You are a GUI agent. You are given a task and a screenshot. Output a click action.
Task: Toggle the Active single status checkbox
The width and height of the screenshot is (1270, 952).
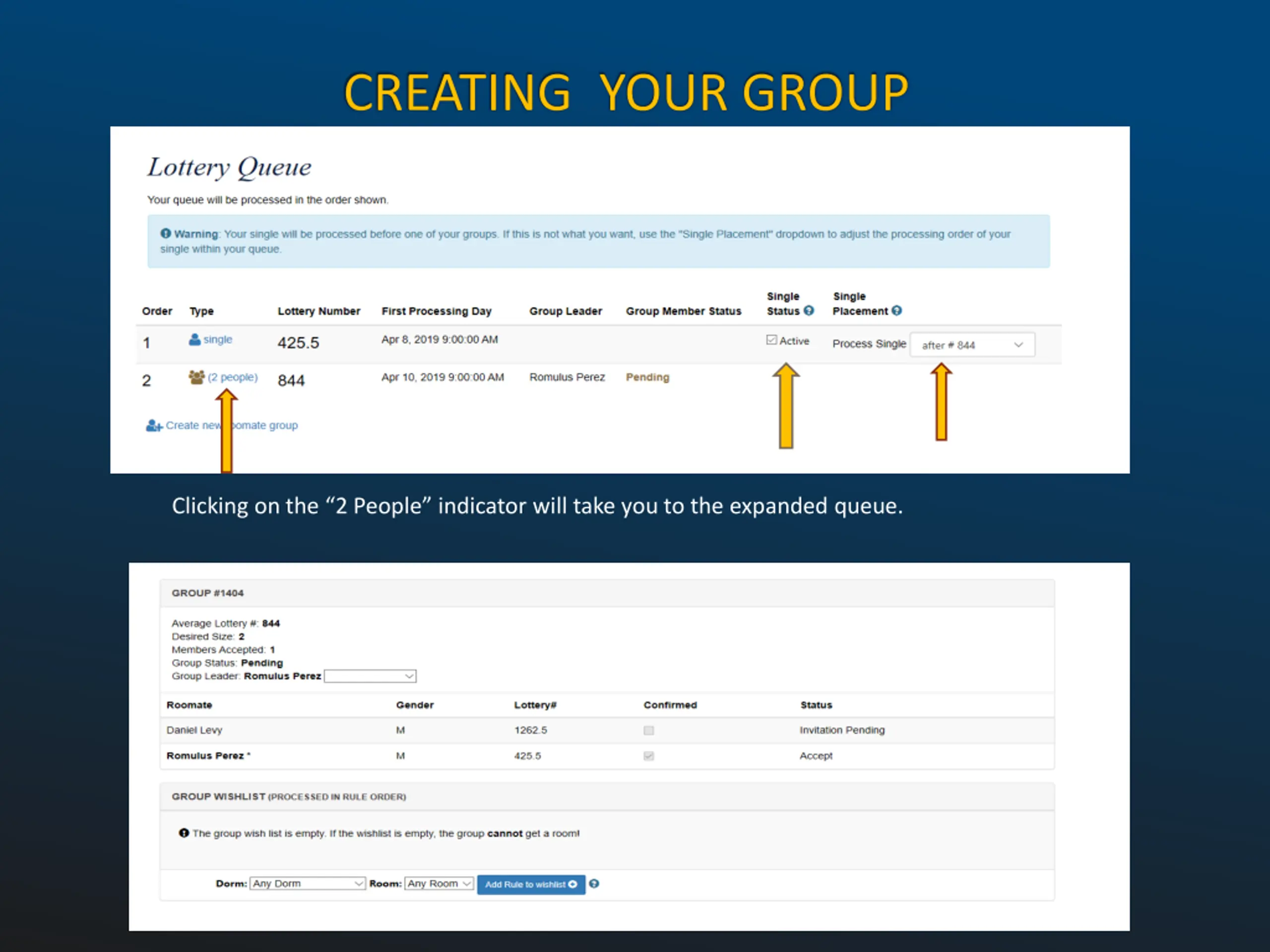[771, 340]
